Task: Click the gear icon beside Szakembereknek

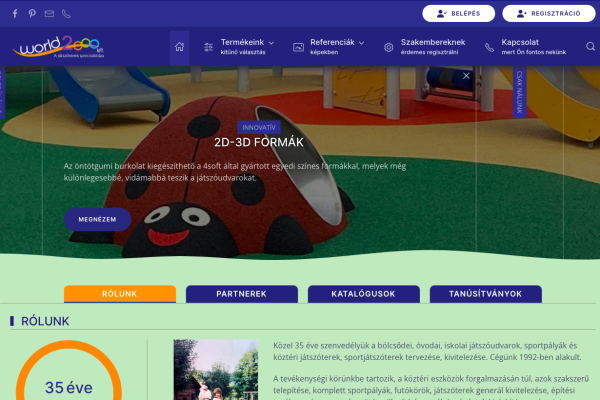Action: [x=388, y=47]
